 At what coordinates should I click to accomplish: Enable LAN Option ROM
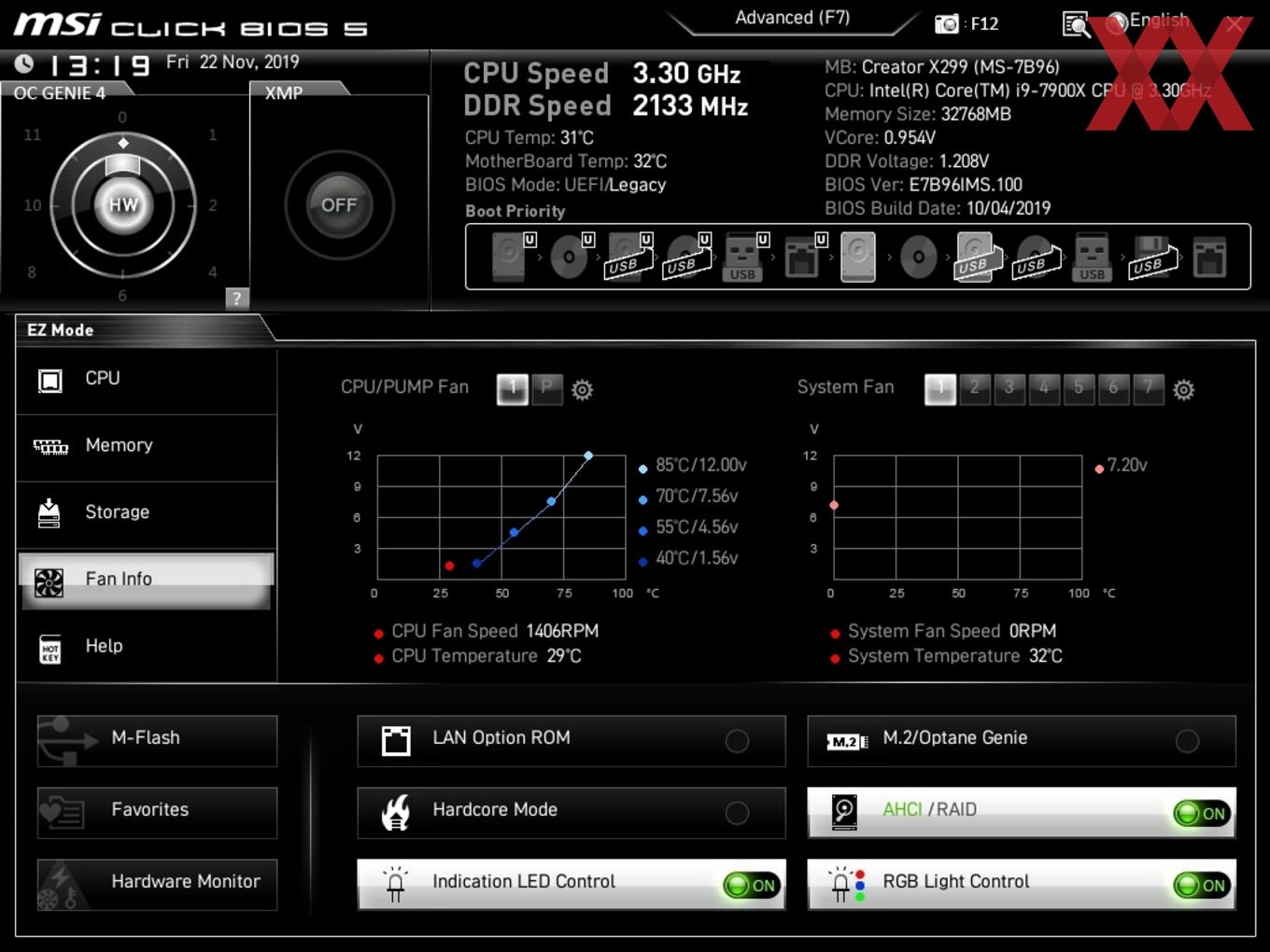(571, 741)
